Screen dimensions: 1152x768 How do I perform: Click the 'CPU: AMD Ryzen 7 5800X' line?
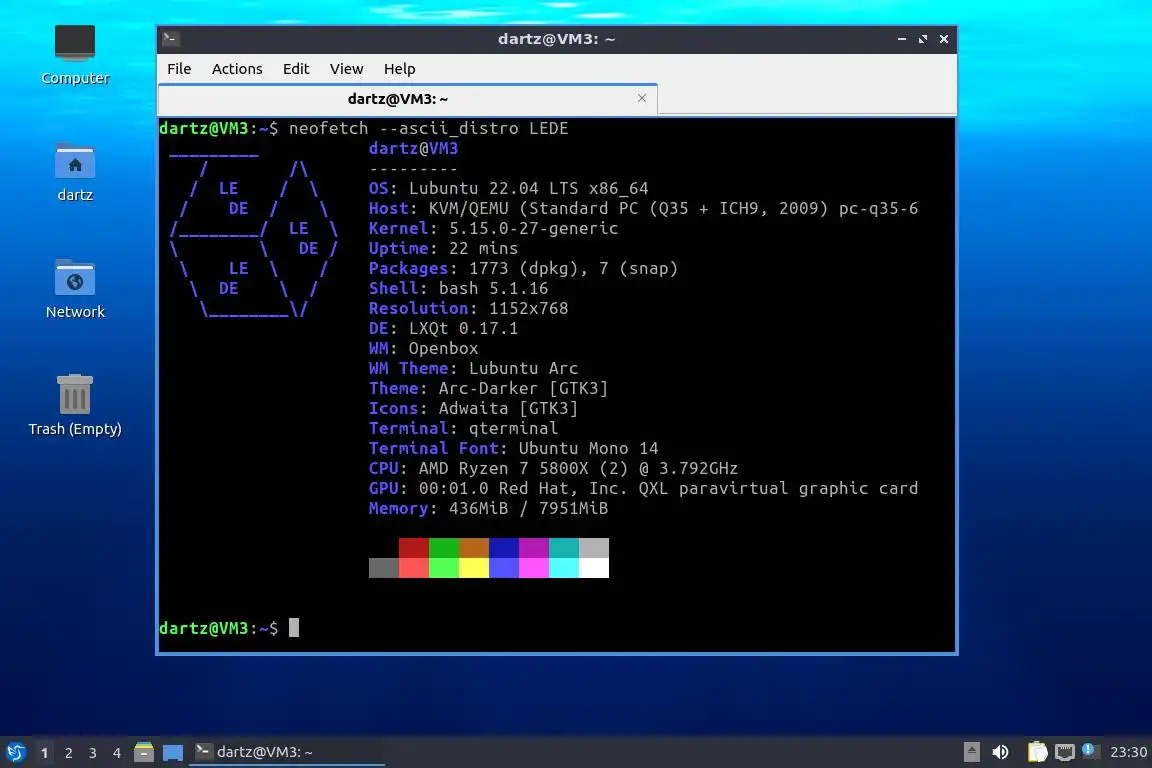(x=553, y=468)
